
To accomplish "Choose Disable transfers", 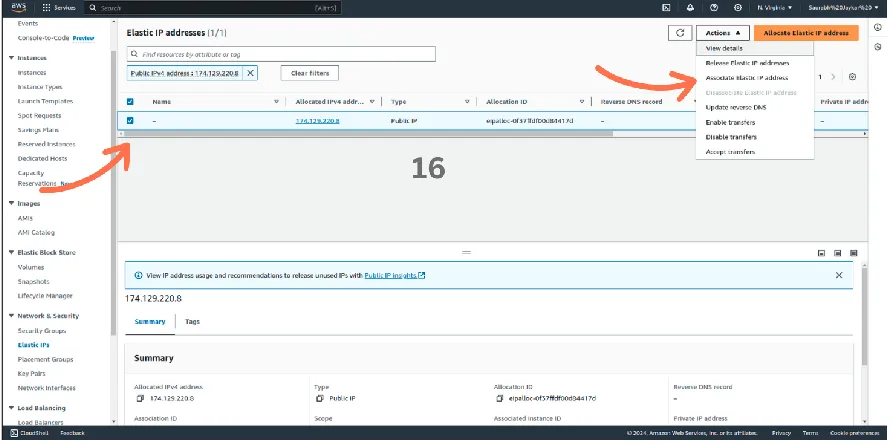I will coord(755,137).
